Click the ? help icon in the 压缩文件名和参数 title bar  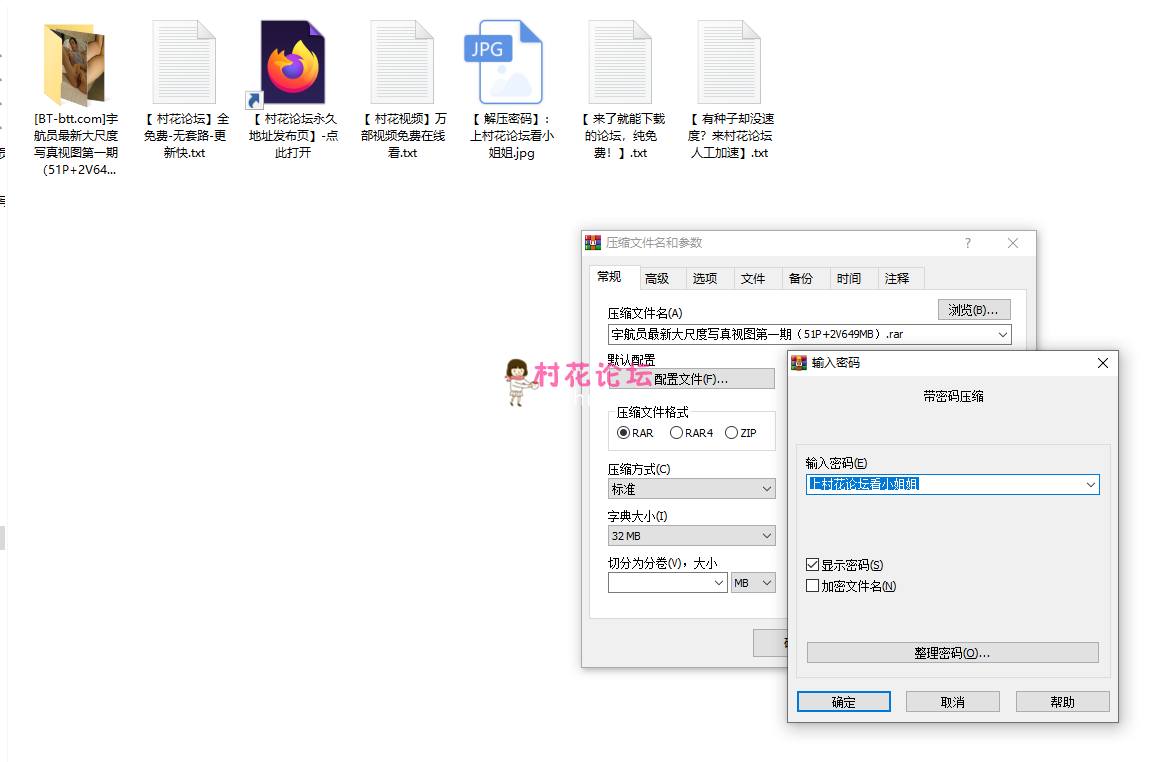(967, 243)
